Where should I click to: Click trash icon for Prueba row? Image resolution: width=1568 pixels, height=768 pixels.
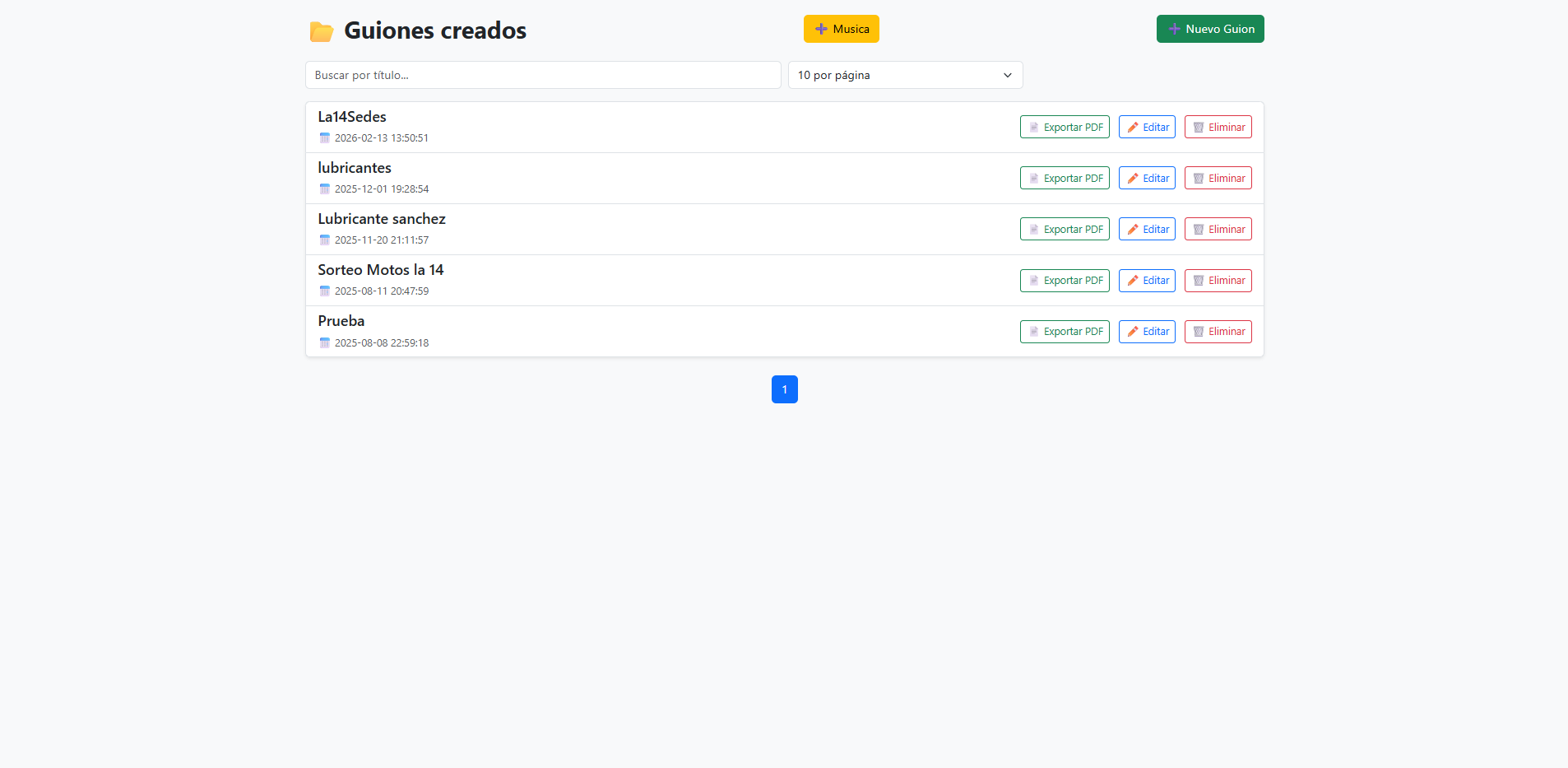[1199, 332]
